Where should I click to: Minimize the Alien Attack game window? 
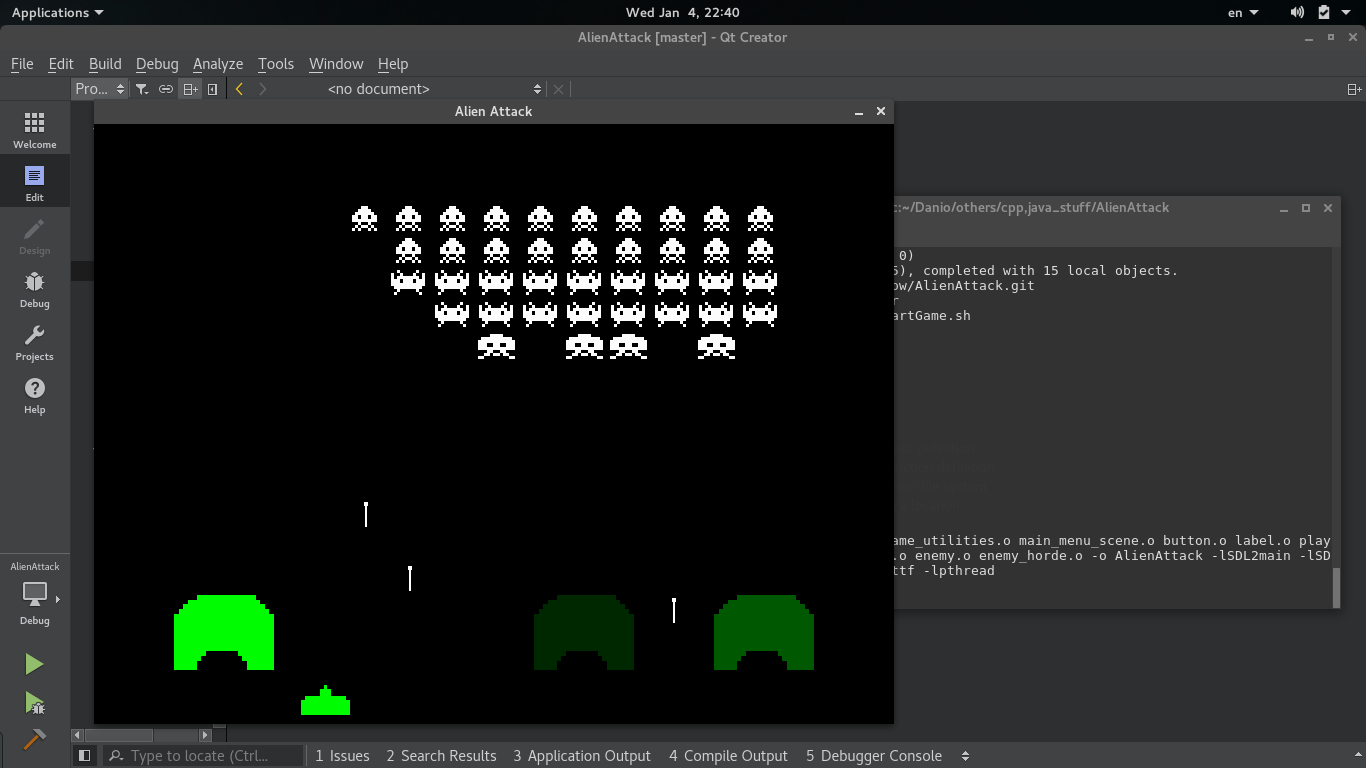tap(859, 112)
